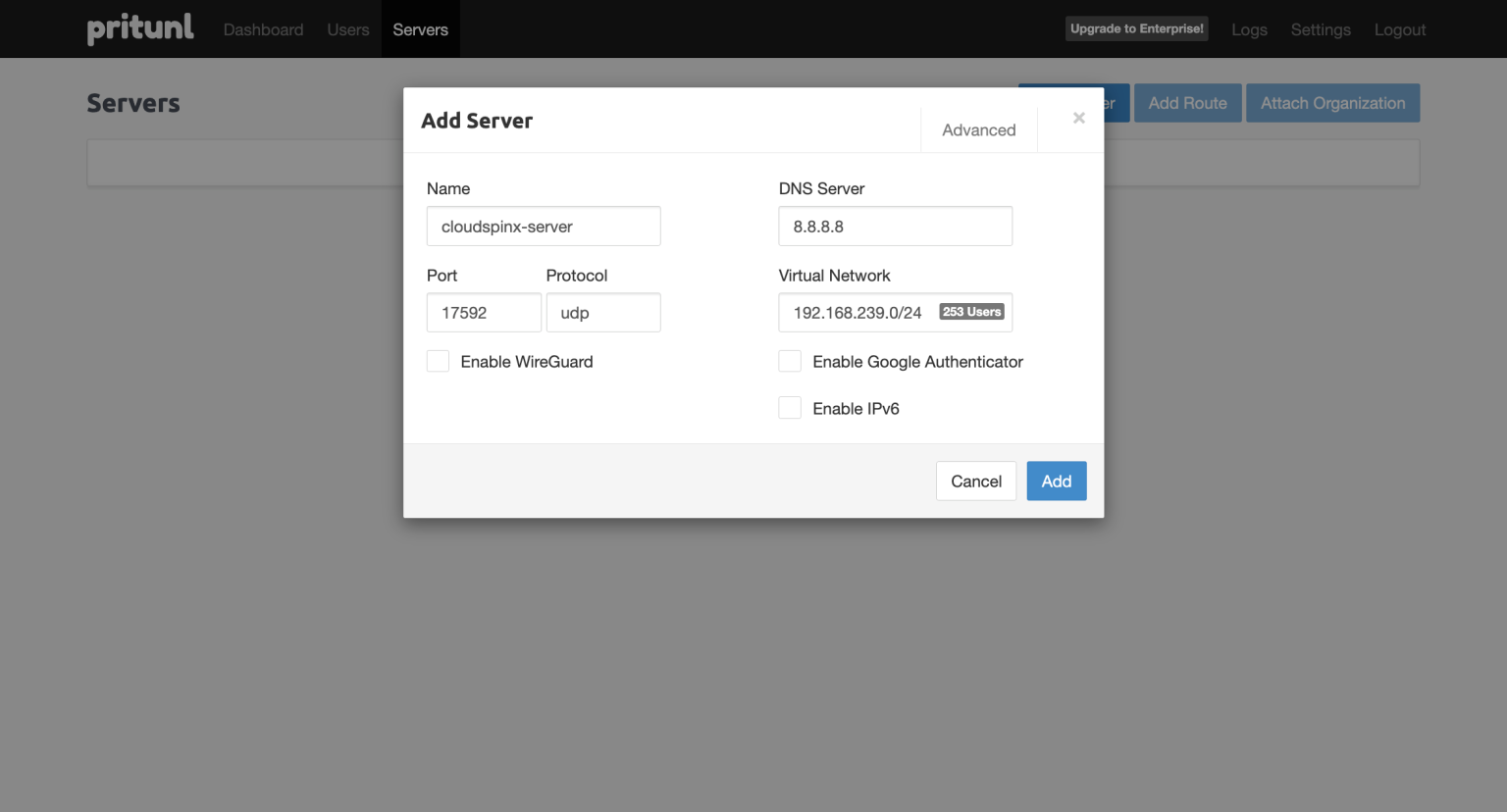Cancel adding the server
Screen dimensions: 1507x812
(x=975, y=481)
